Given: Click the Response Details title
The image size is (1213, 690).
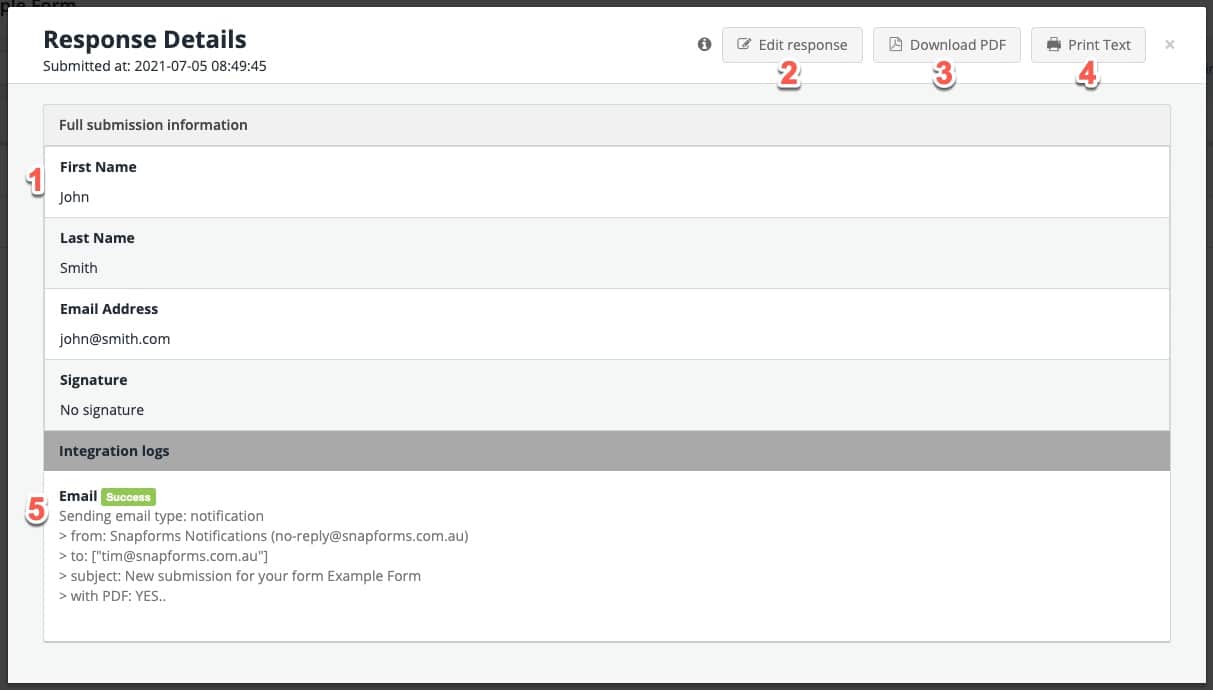Looking at the screenshot, I should pyautogui.click(x=145, y=40).
